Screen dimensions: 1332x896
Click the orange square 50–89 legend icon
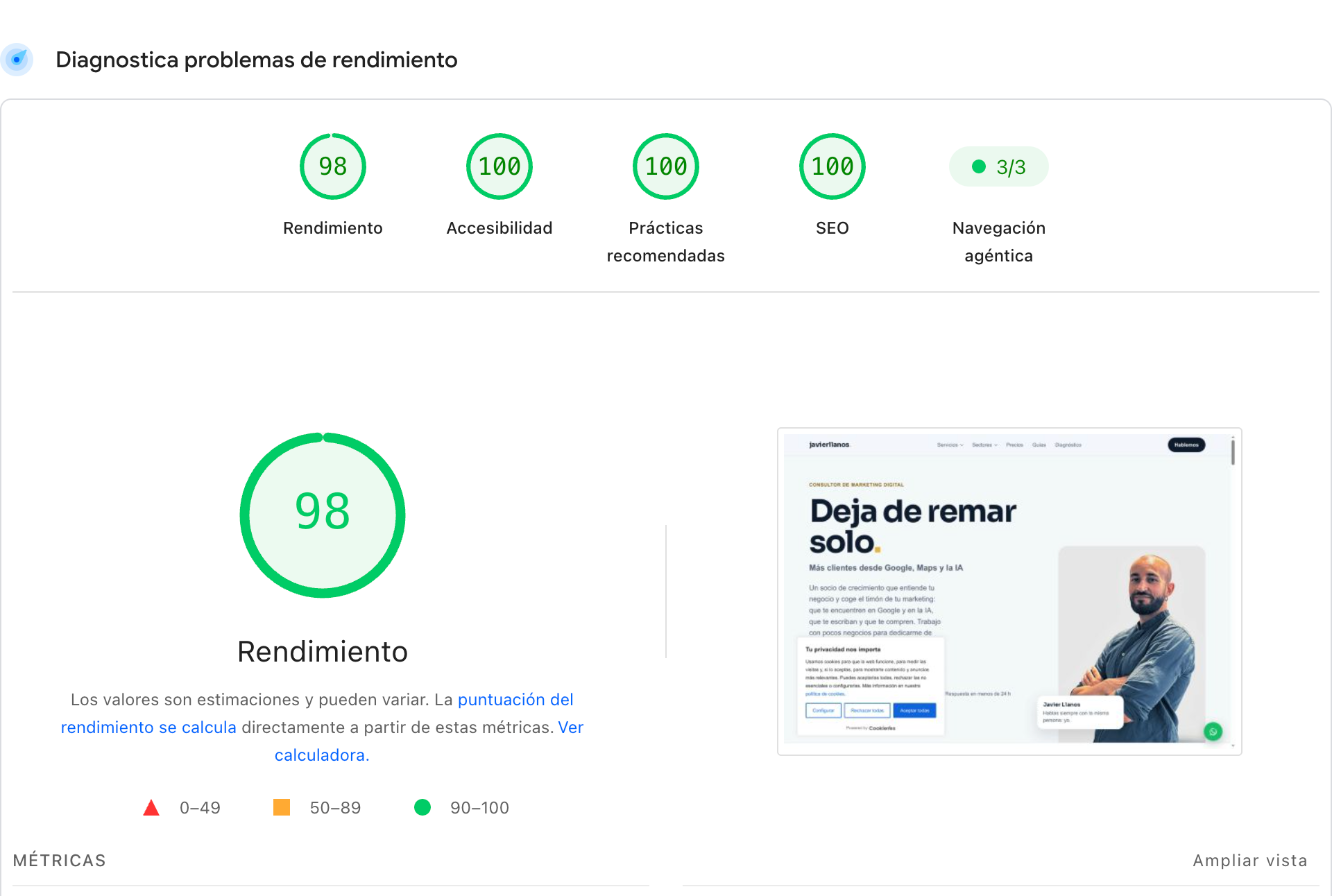[x=282, y=807]
